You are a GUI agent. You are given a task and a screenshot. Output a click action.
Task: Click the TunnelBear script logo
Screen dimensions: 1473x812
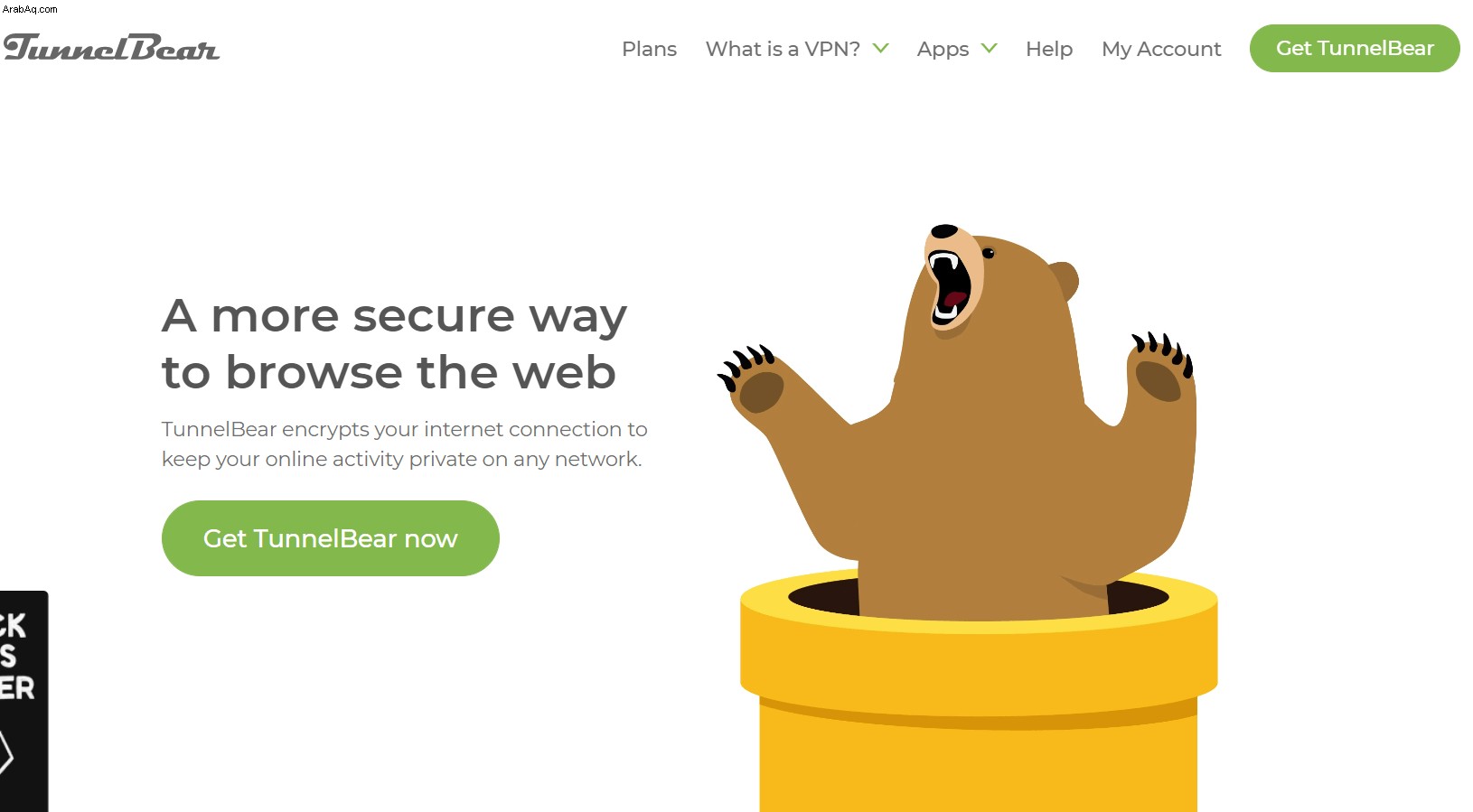tap(111, 48)
